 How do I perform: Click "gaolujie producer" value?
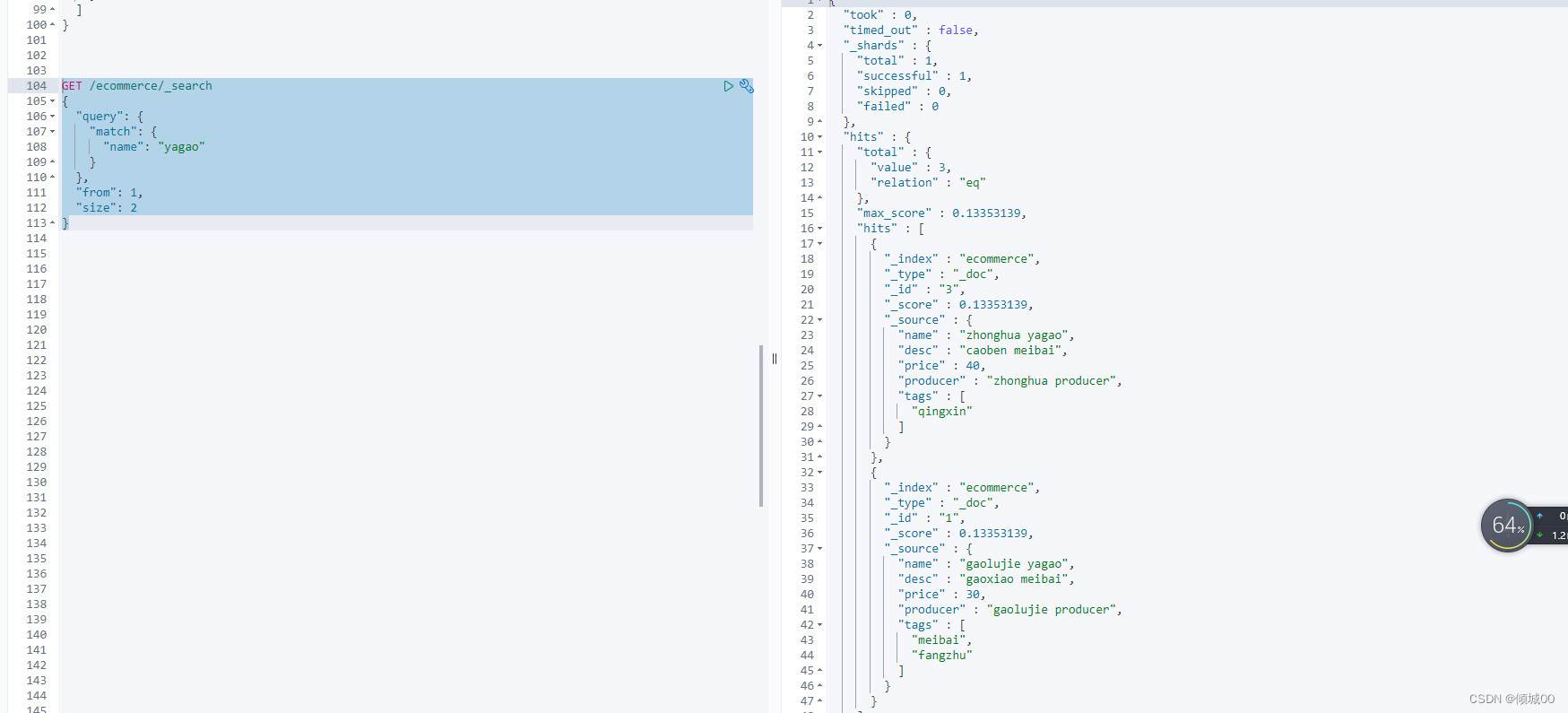[x=1053, y=610]
